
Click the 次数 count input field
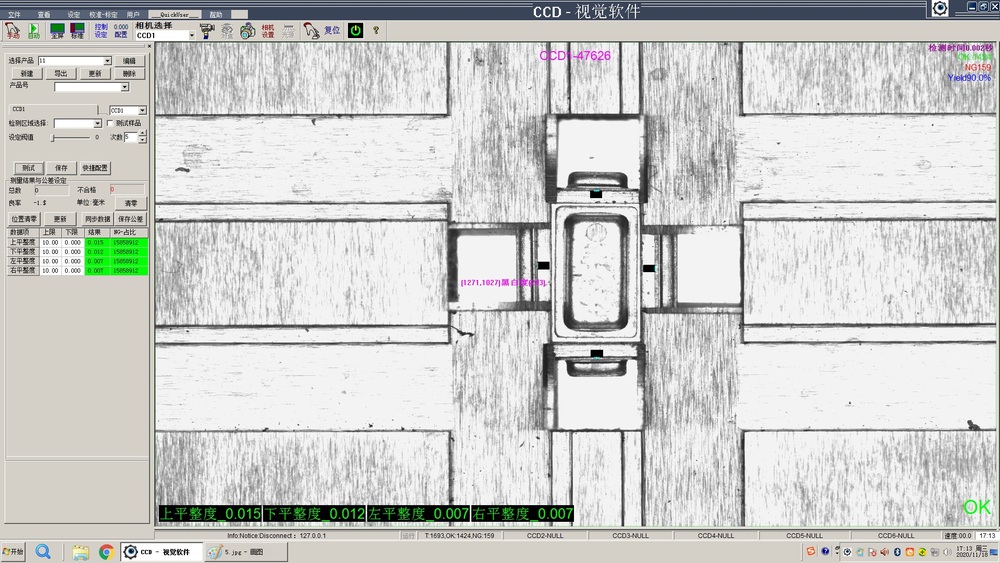128,137
